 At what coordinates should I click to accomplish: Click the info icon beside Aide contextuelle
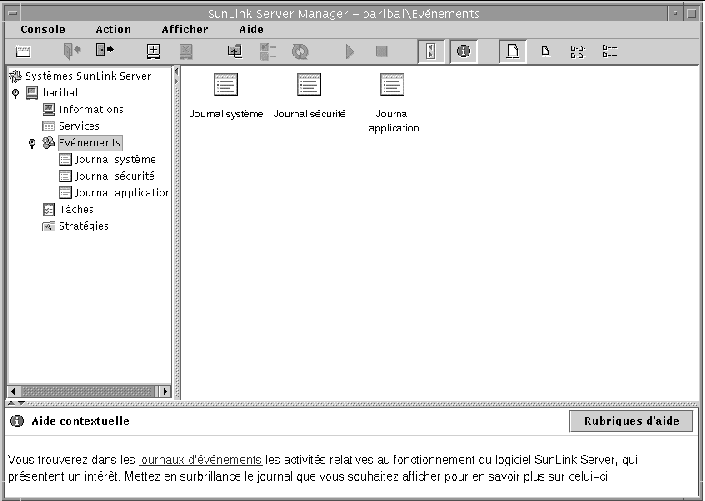point(17,421)
